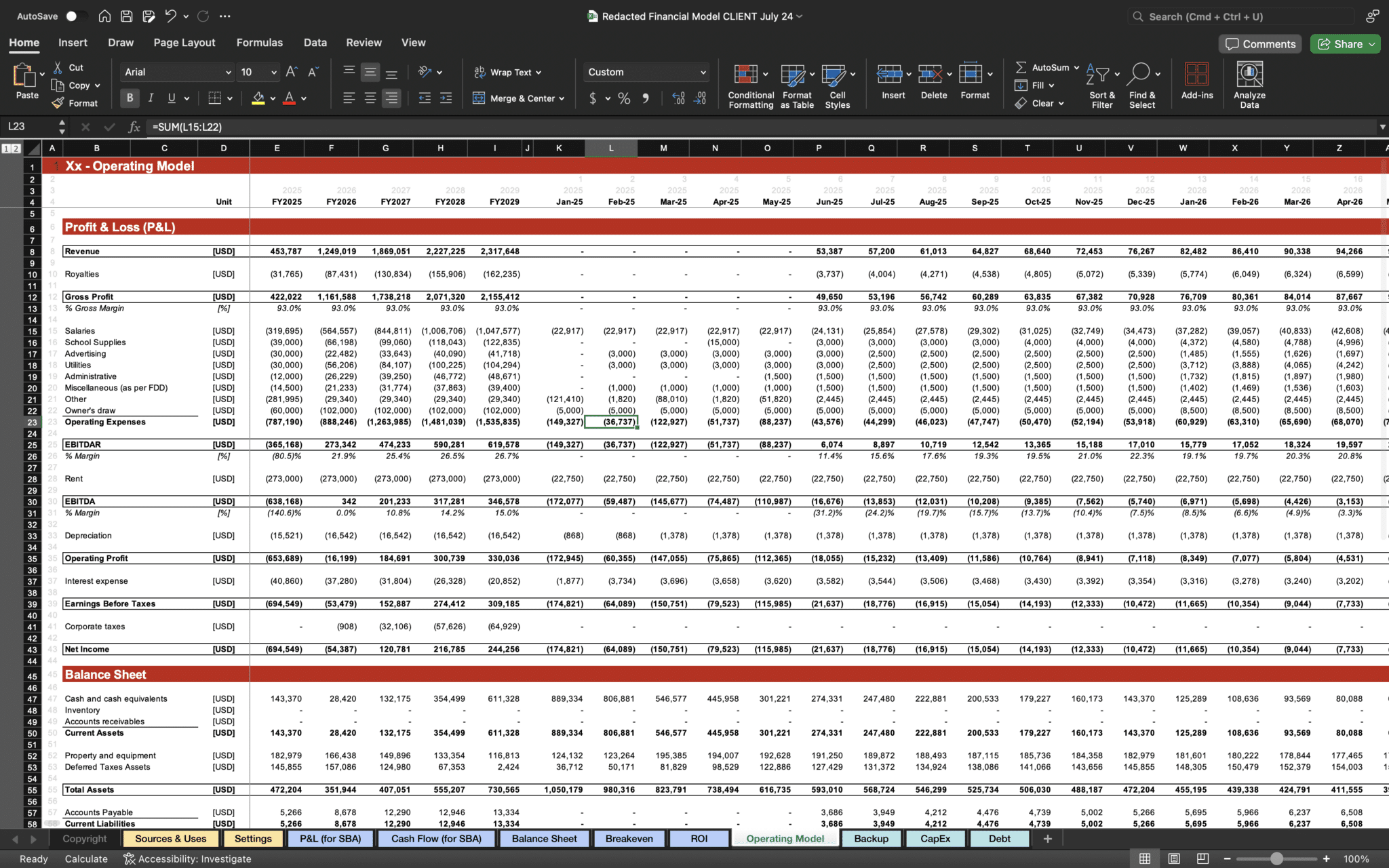Screen dimensions: 1389x868
Task: Center text horizontally
Action: [370, 98]
